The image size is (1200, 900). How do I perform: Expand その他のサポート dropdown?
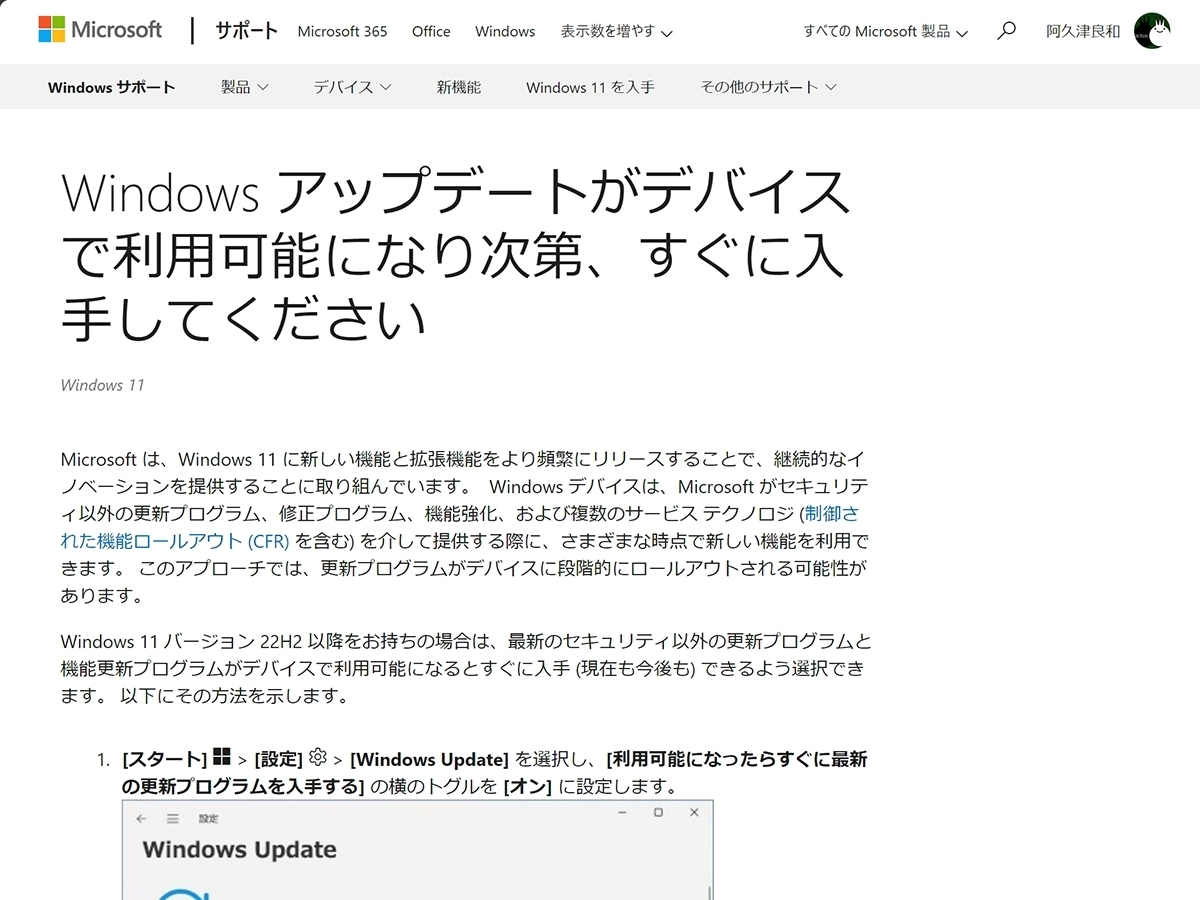tap(768, 87)
